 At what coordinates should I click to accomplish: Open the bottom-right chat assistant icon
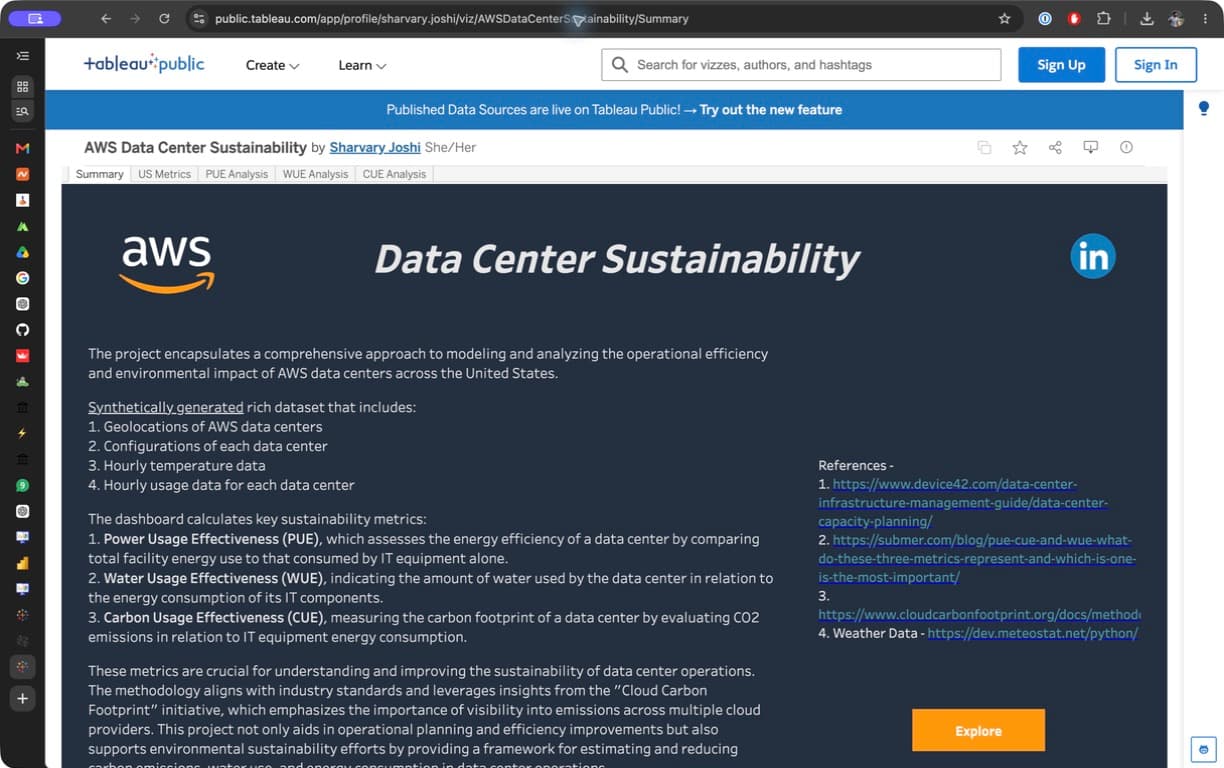tap(1203, 748)
